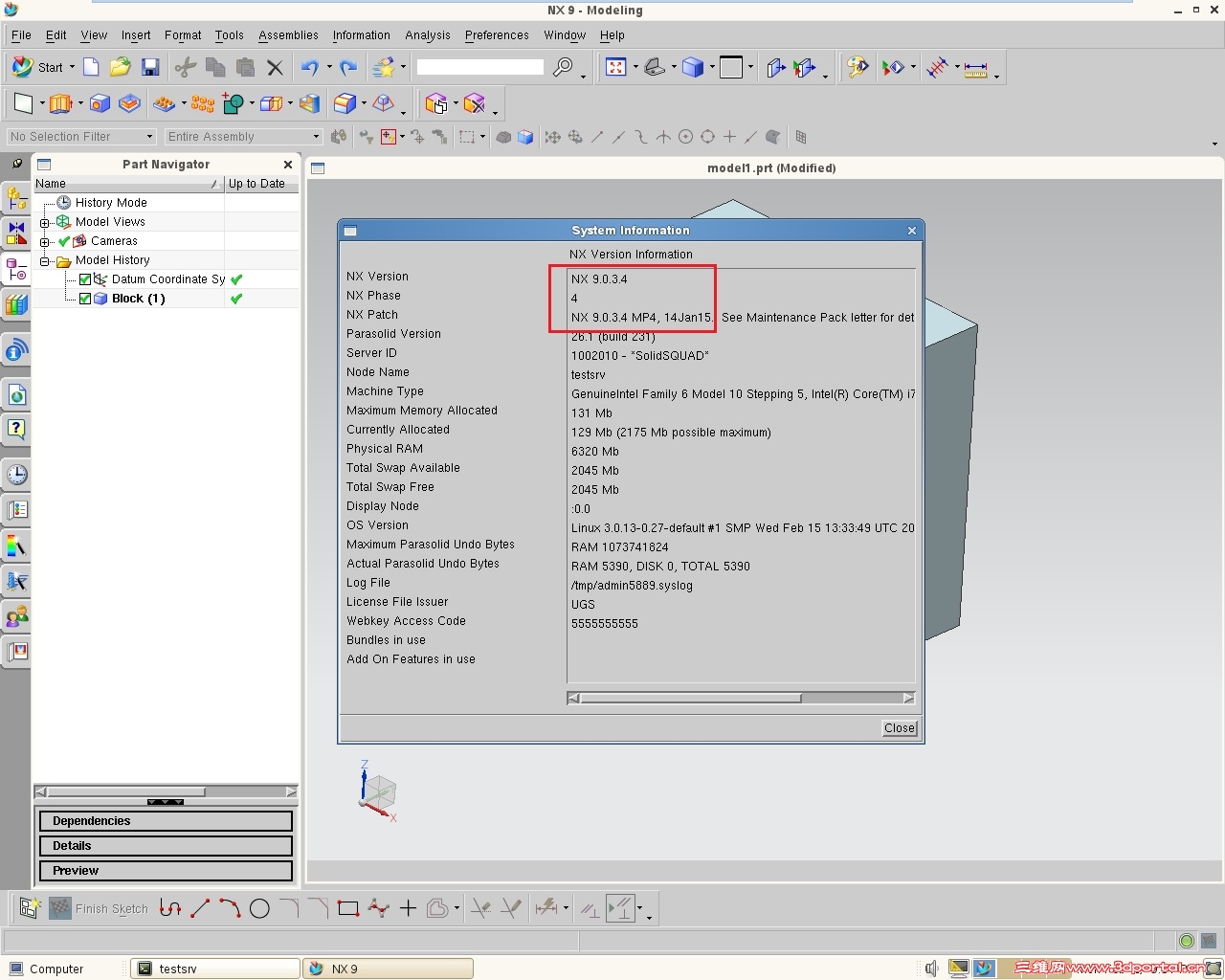This screenshot has height=980, width=1225.
Task: Open the Offset Curve dropdown arrow
Action: (457, 908)
